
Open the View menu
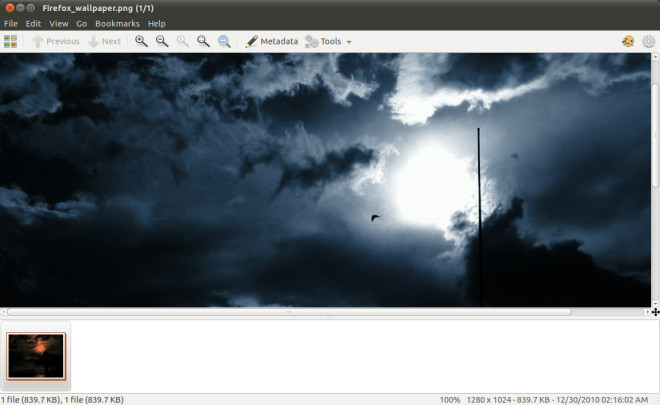click(59, 24)
